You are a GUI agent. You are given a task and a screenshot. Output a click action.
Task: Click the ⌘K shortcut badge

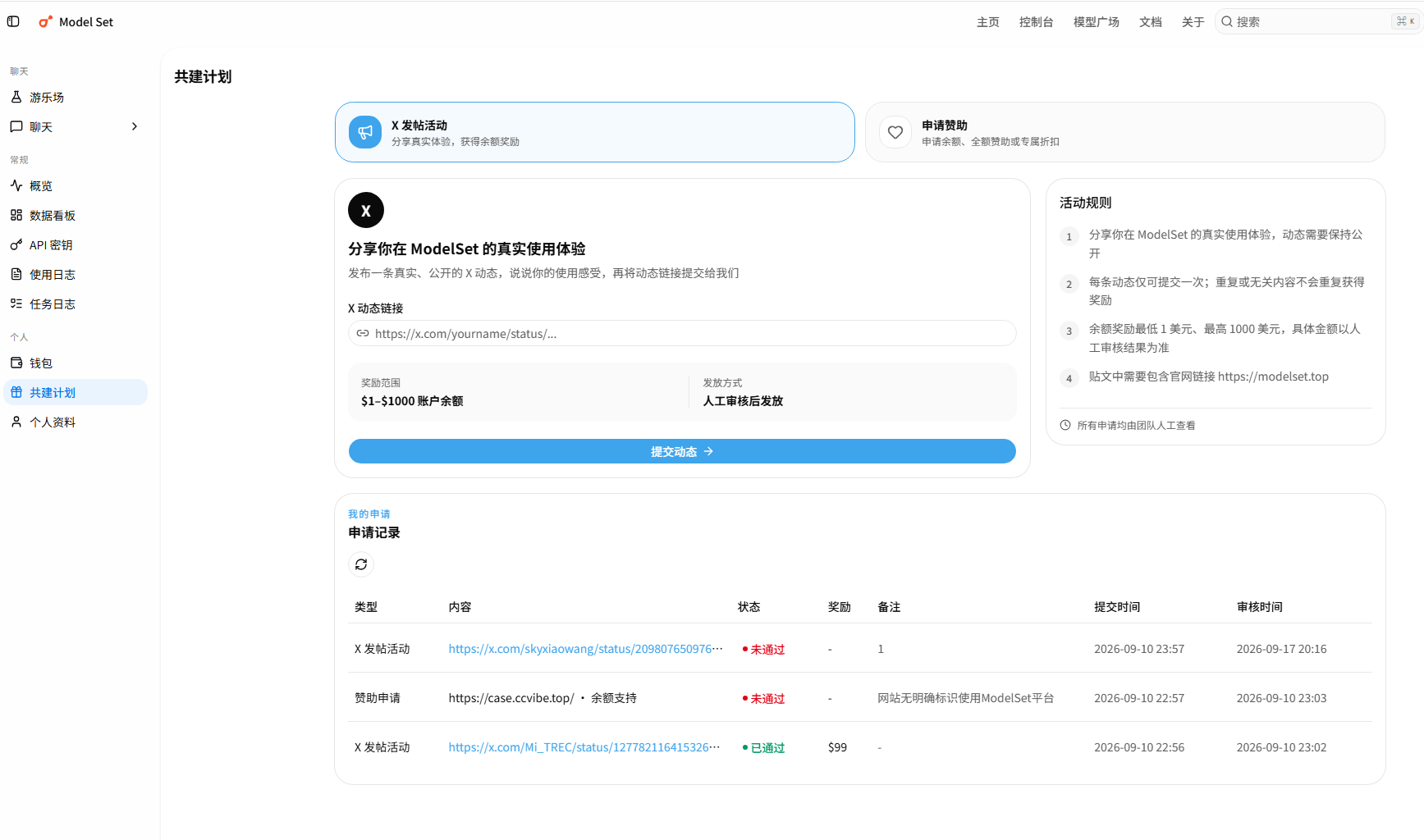(x=1405, y=21)
